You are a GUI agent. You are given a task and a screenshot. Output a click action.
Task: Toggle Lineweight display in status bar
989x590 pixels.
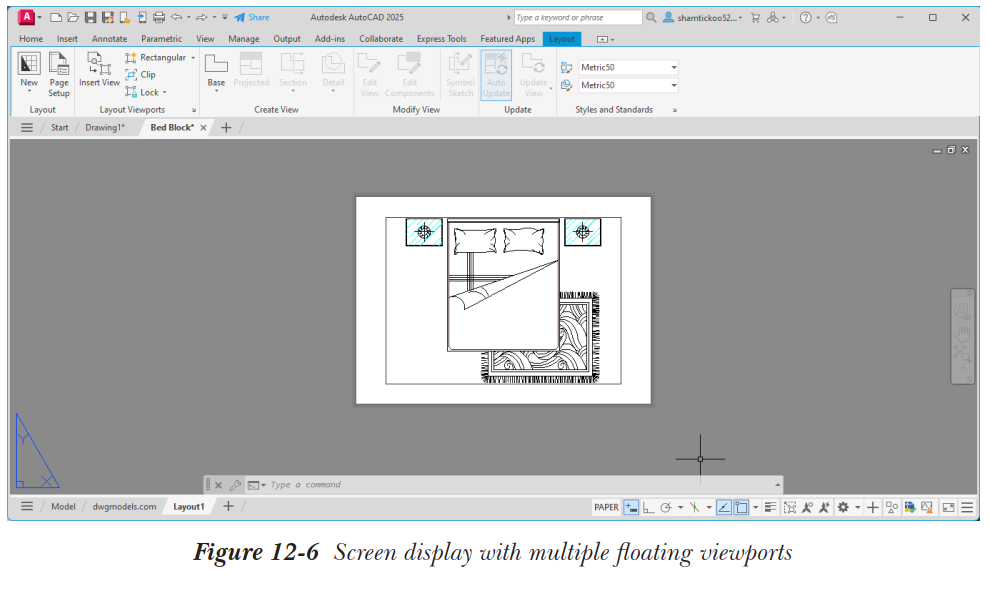click(770, 507)
